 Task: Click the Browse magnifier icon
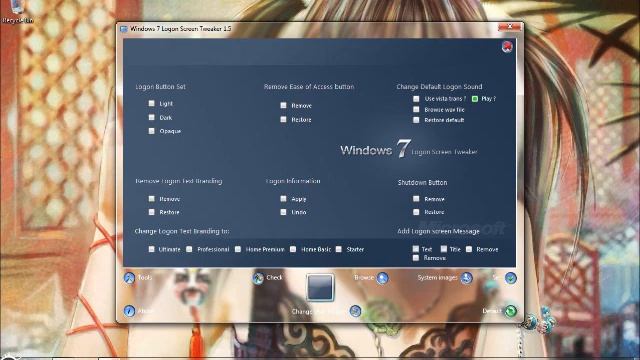pos(382,278)
